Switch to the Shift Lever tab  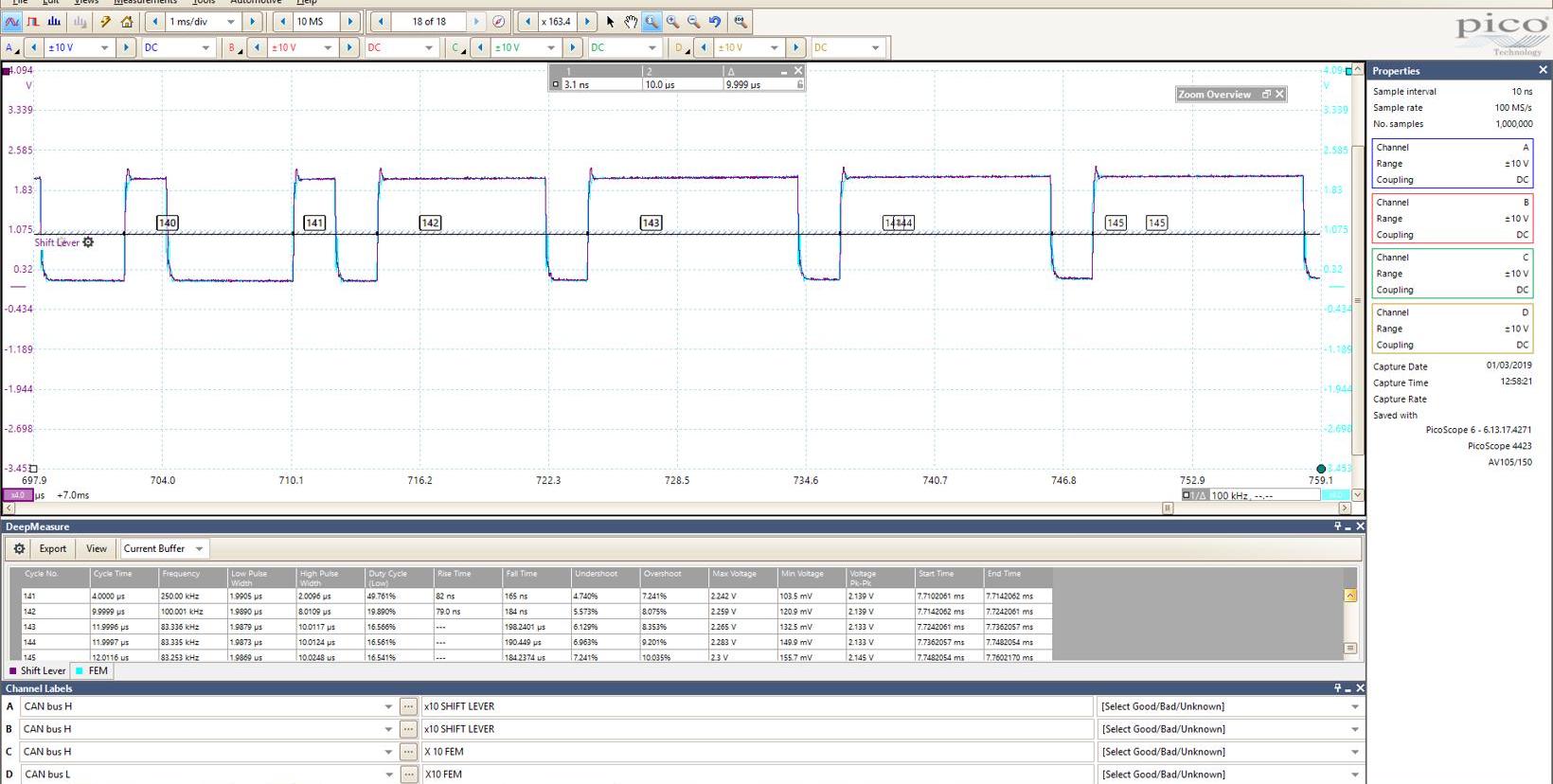pos(38,670)
